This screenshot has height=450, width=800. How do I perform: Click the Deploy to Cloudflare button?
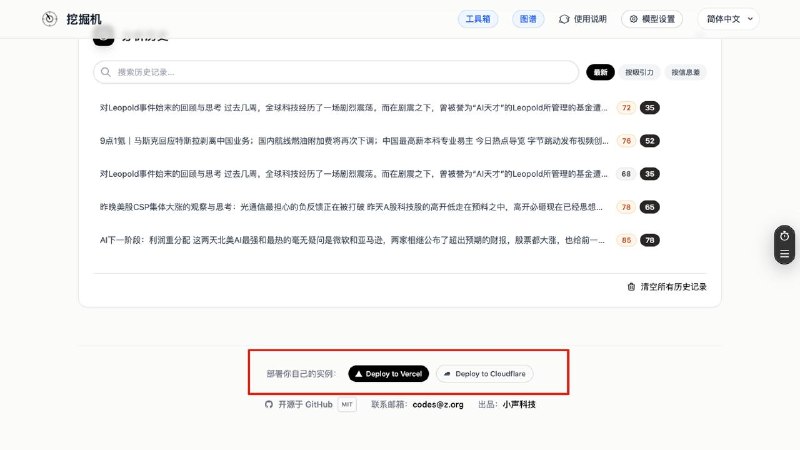tap(485, 374)
